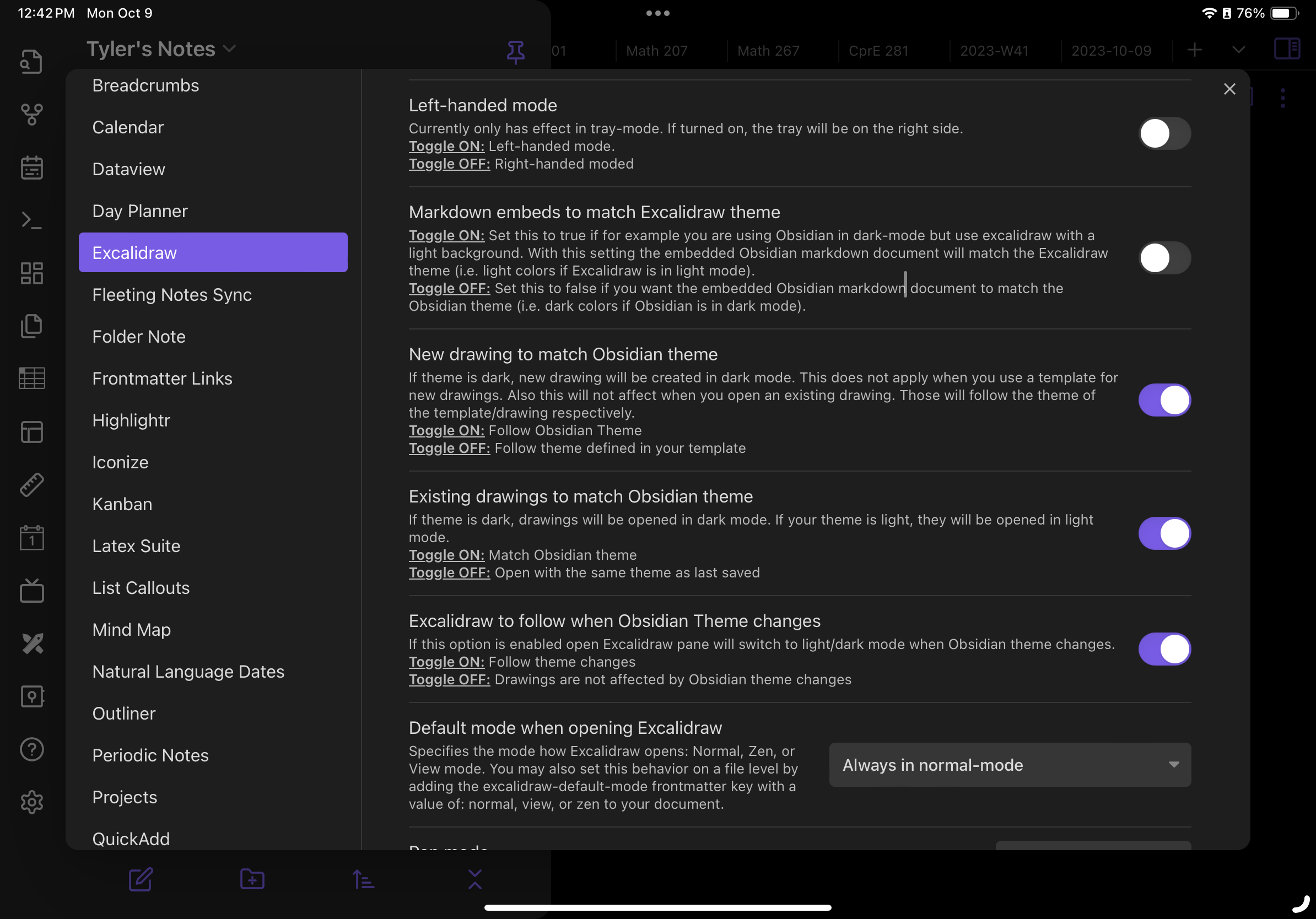The image size is (1316, 919).
Task: Select the 2023-W41 tab
Action: [x=995, y=51]
